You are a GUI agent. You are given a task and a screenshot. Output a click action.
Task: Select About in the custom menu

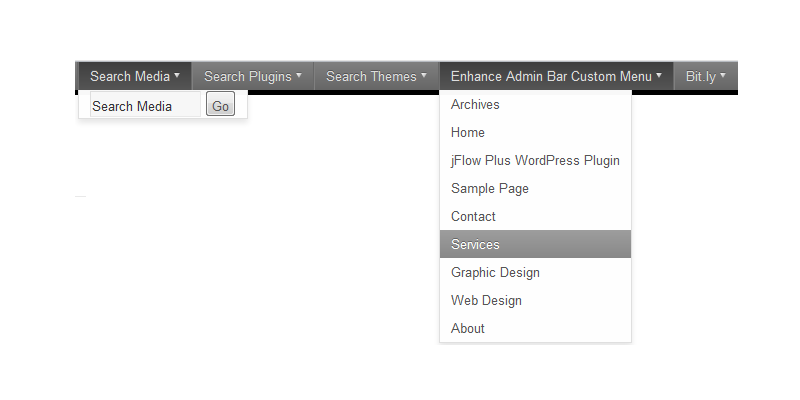[x=468, y=328]
